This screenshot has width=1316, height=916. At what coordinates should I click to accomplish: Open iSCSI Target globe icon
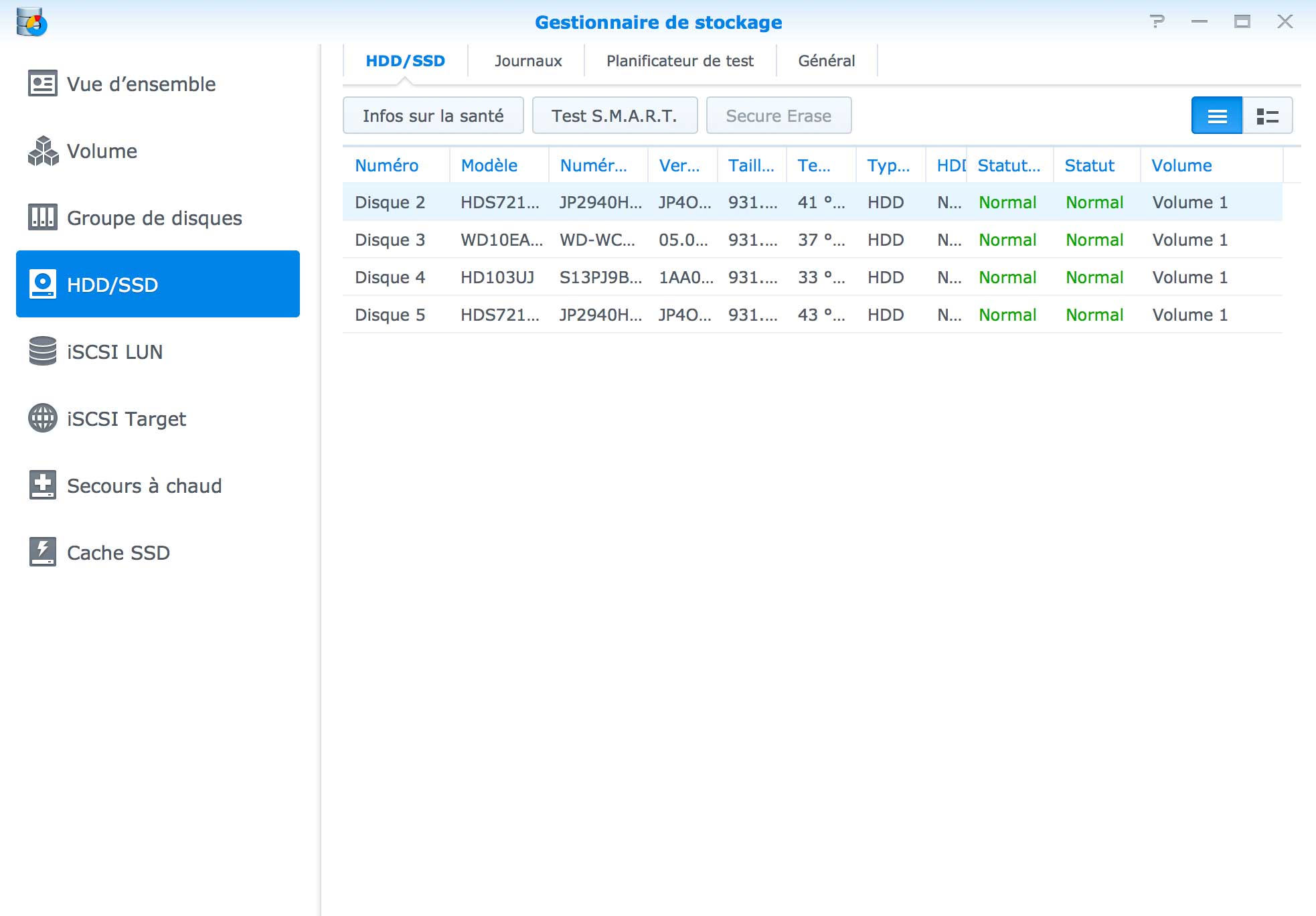(42, 418)
